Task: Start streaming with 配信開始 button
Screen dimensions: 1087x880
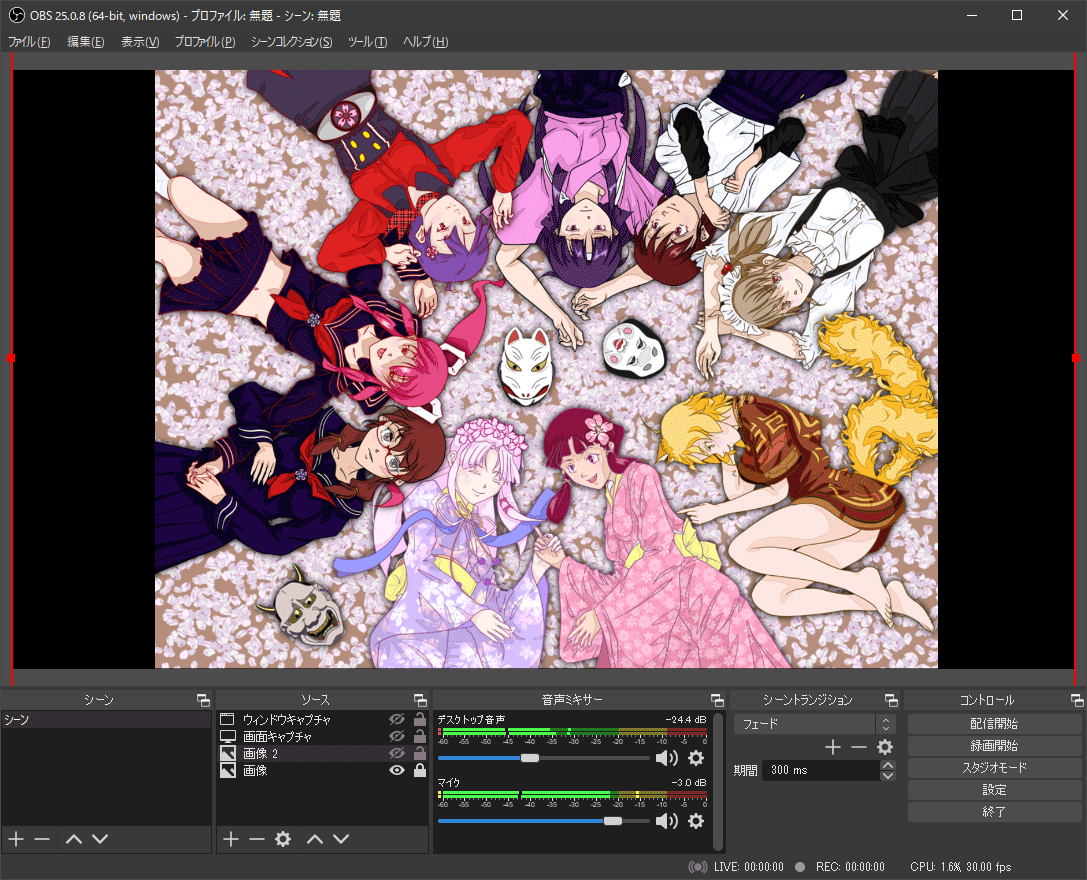Action: point(994,724)
